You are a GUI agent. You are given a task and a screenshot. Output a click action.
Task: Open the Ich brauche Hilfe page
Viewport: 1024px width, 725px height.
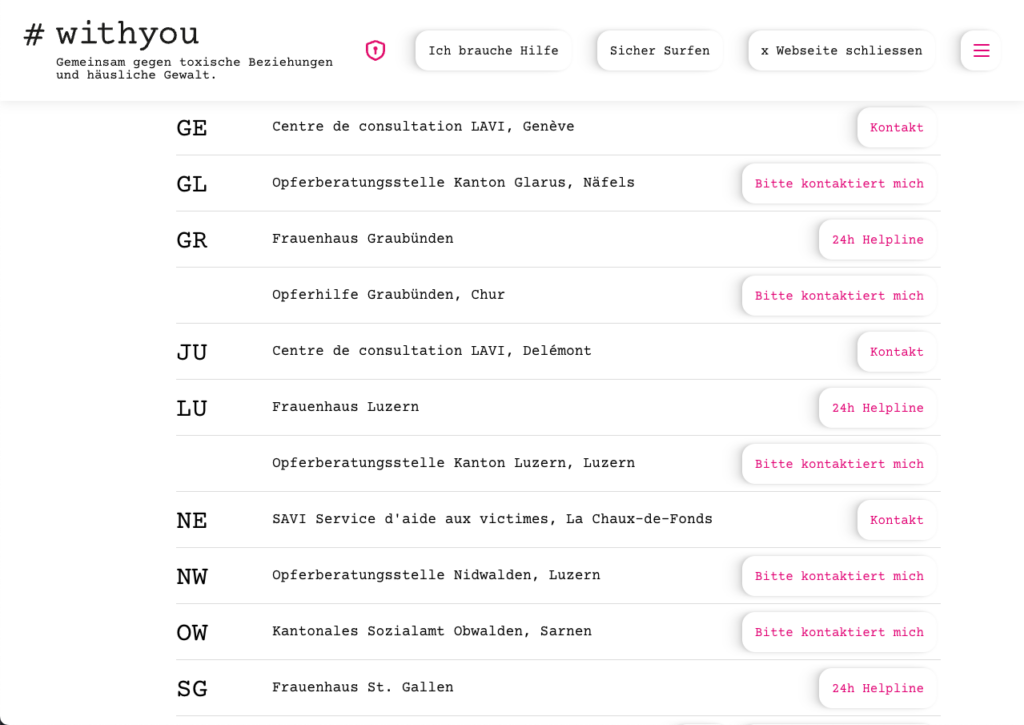[x=493, y=51]
